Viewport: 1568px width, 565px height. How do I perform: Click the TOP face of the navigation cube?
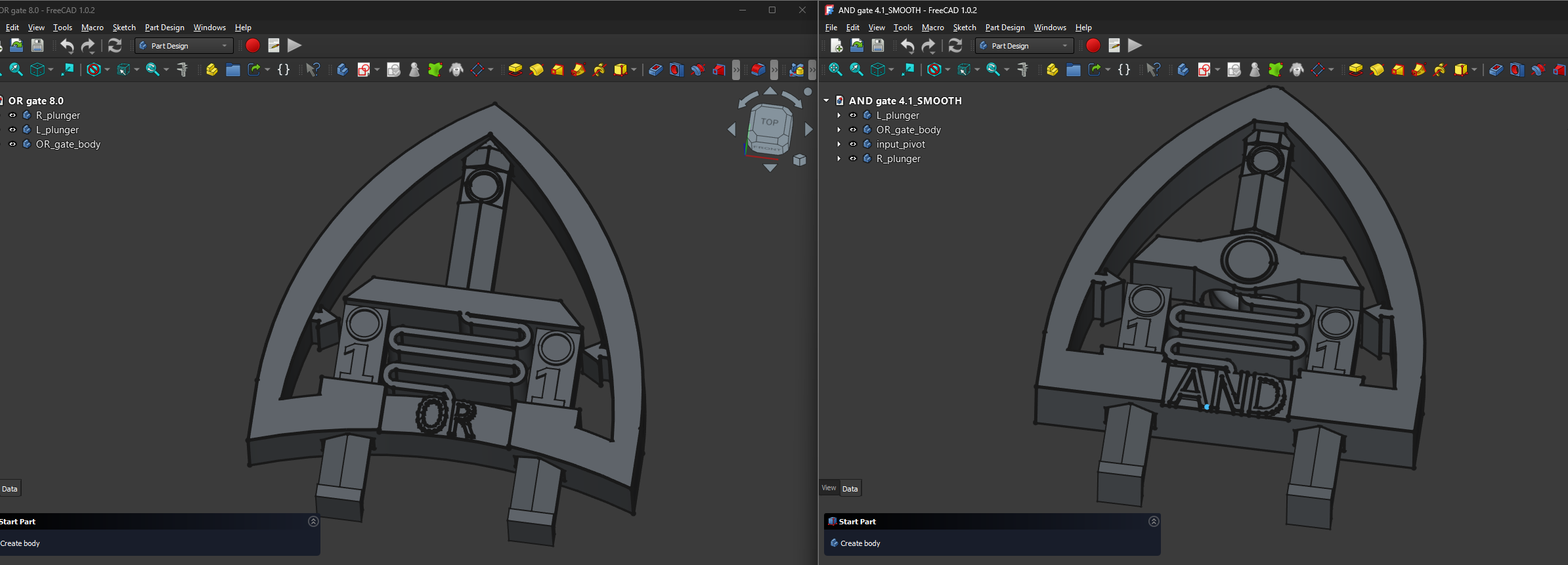coord(770,122)
